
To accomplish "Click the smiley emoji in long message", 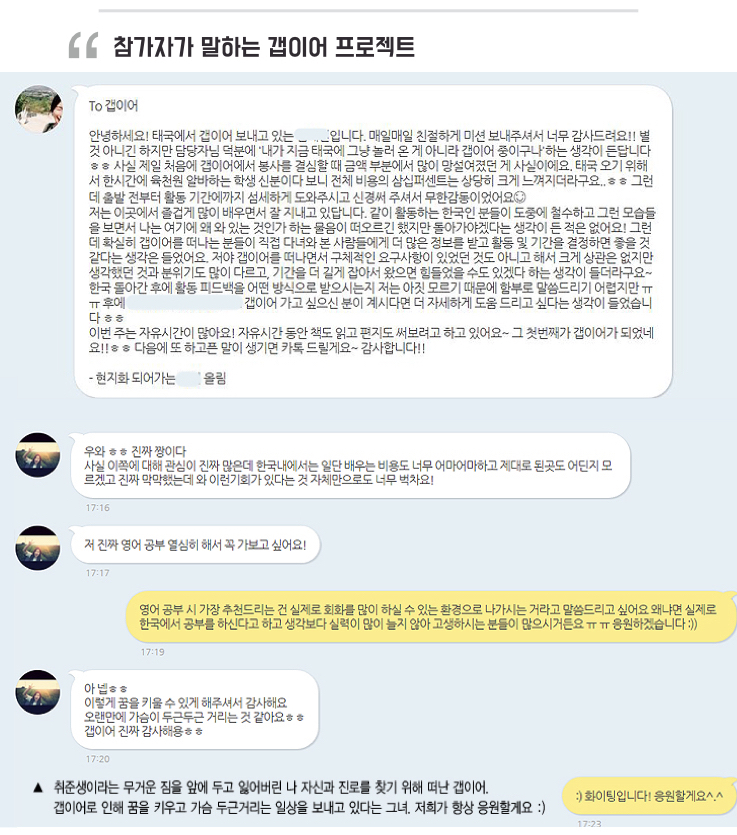I will 520,198.
